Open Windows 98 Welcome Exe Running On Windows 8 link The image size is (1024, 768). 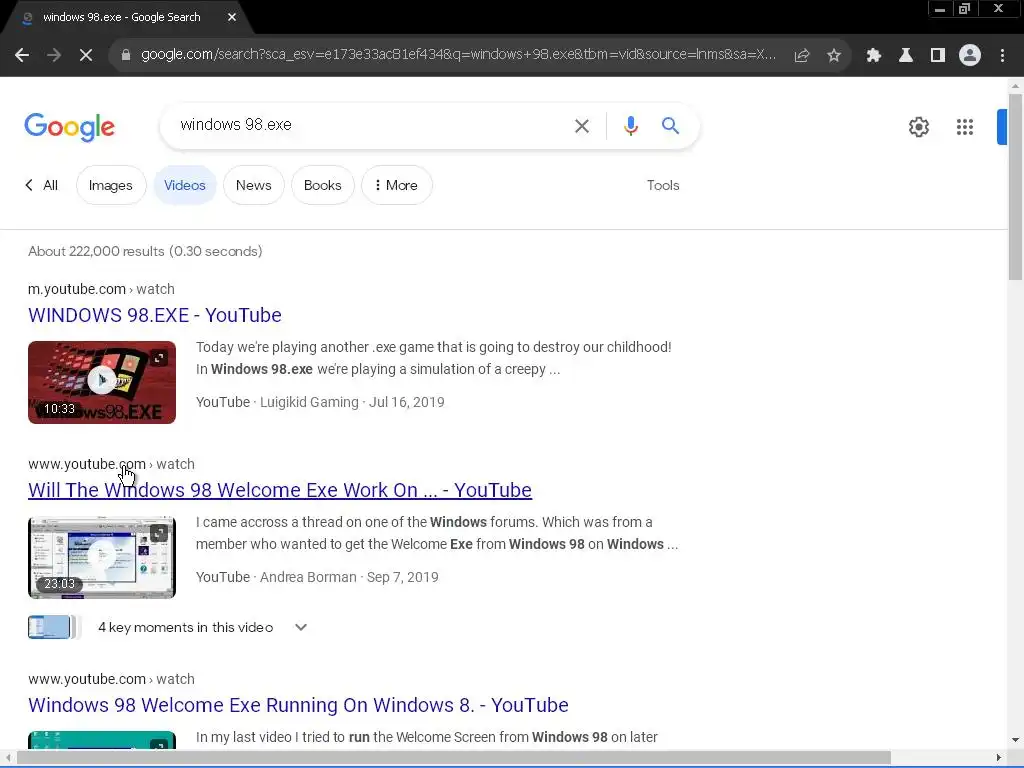pos(298,705)
